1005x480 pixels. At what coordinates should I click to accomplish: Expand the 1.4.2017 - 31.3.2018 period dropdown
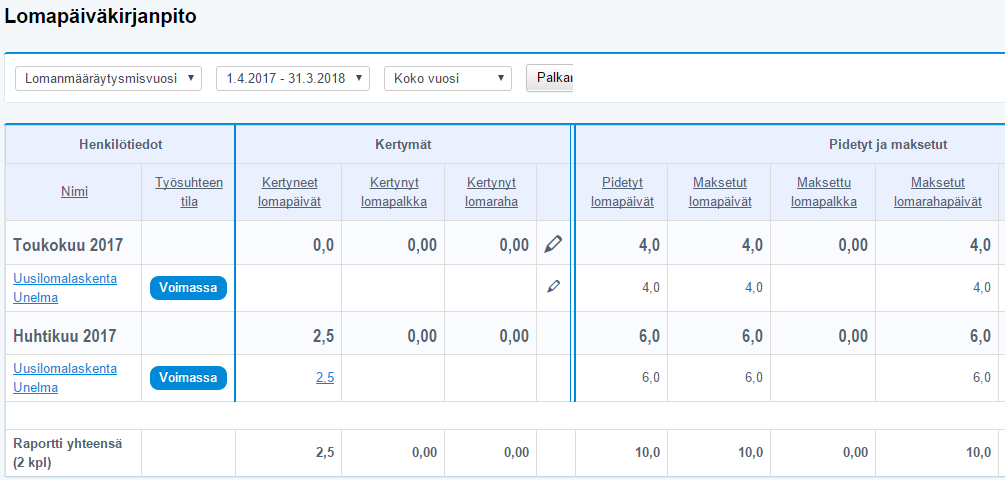tap(293, 78)
